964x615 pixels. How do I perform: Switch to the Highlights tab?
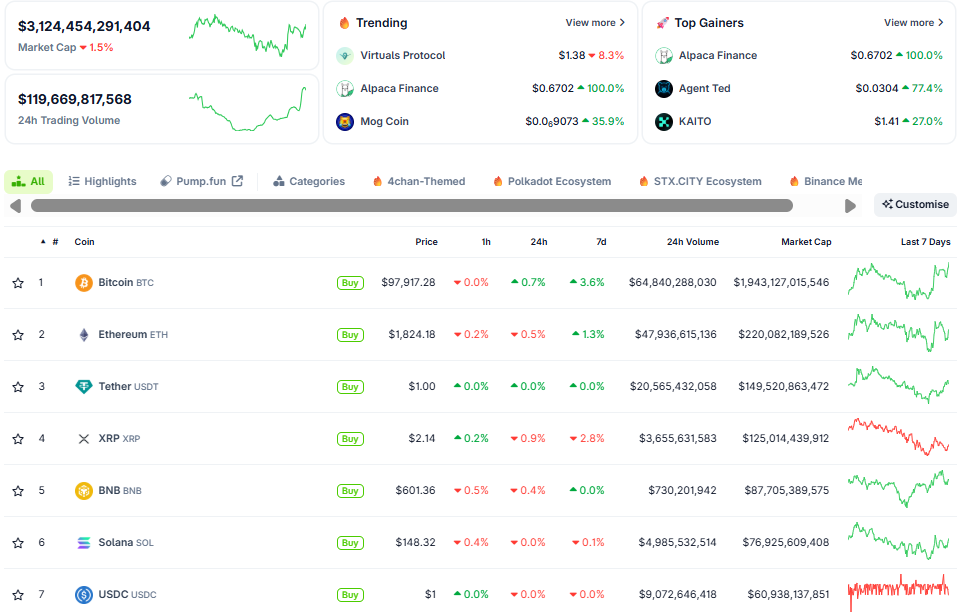(x=102, y=182)
